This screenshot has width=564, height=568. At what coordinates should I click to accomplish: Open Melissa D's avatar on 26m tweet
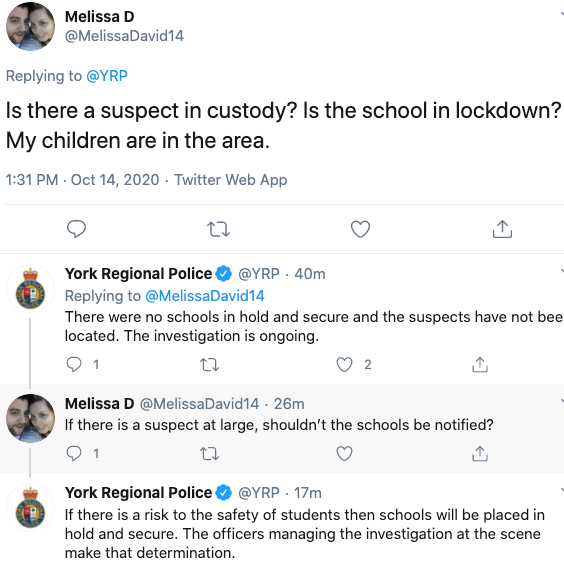[x=30, y=418]
